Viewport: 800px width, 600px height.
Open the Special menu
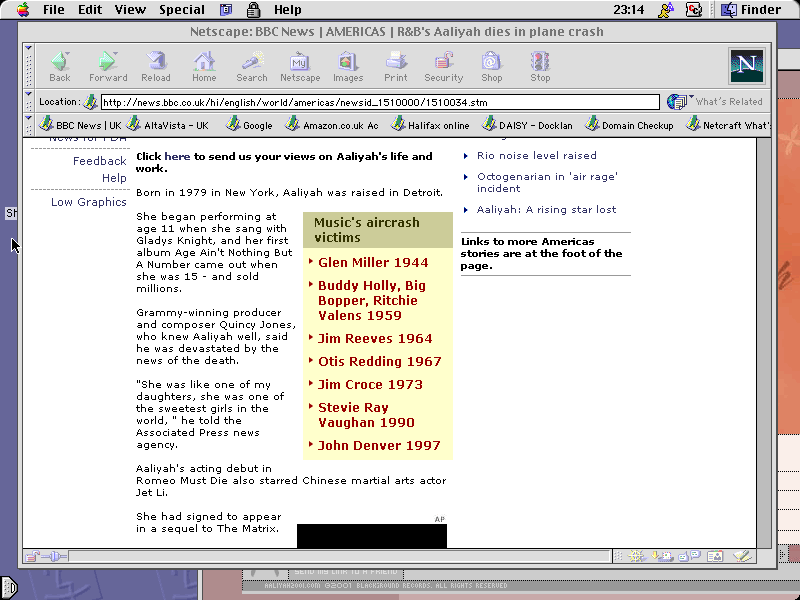[x=182, y=10]
